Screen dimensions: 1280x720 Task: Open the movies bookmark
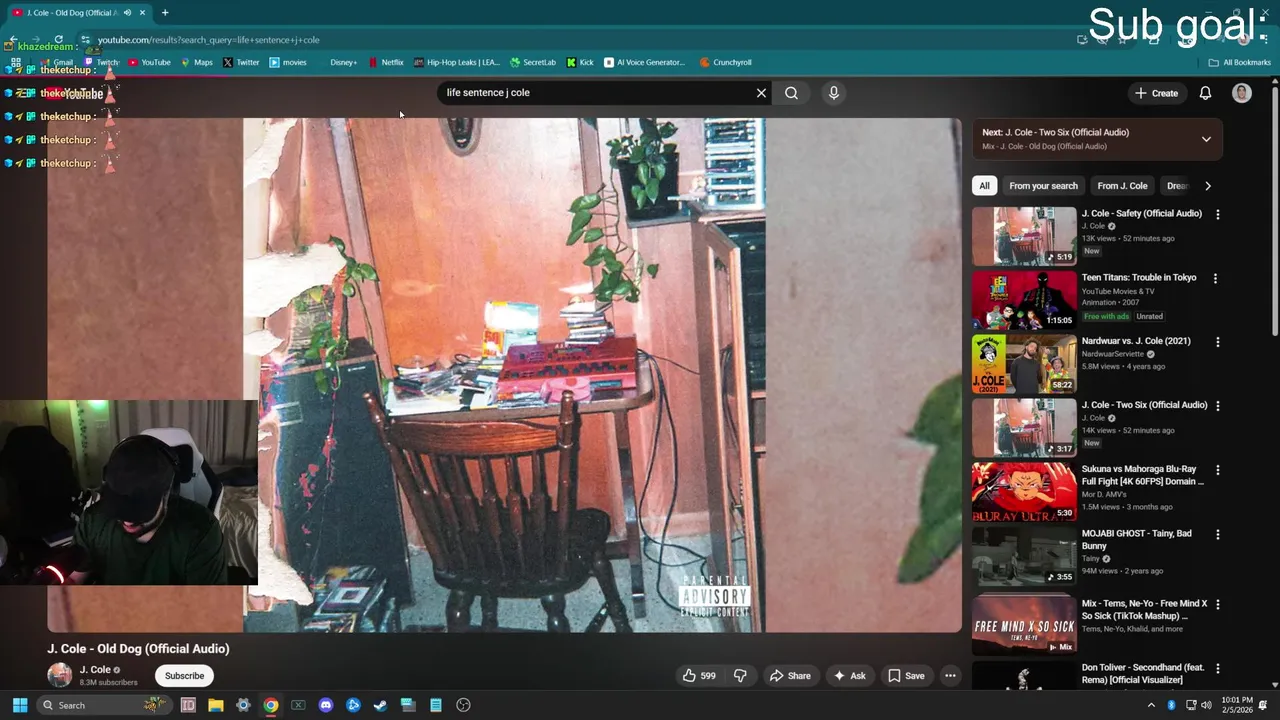288,62
